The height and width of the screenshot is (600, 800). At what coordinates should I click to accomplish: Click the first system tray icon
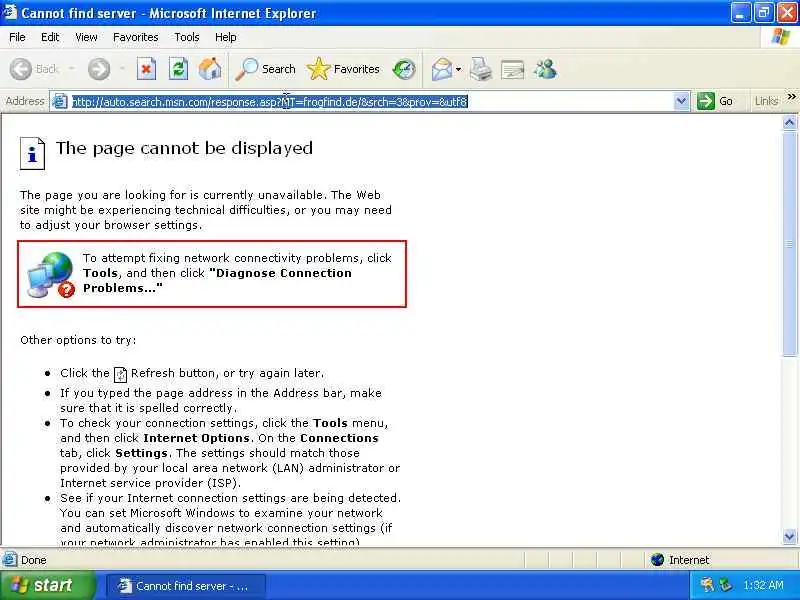click(707, 585)
